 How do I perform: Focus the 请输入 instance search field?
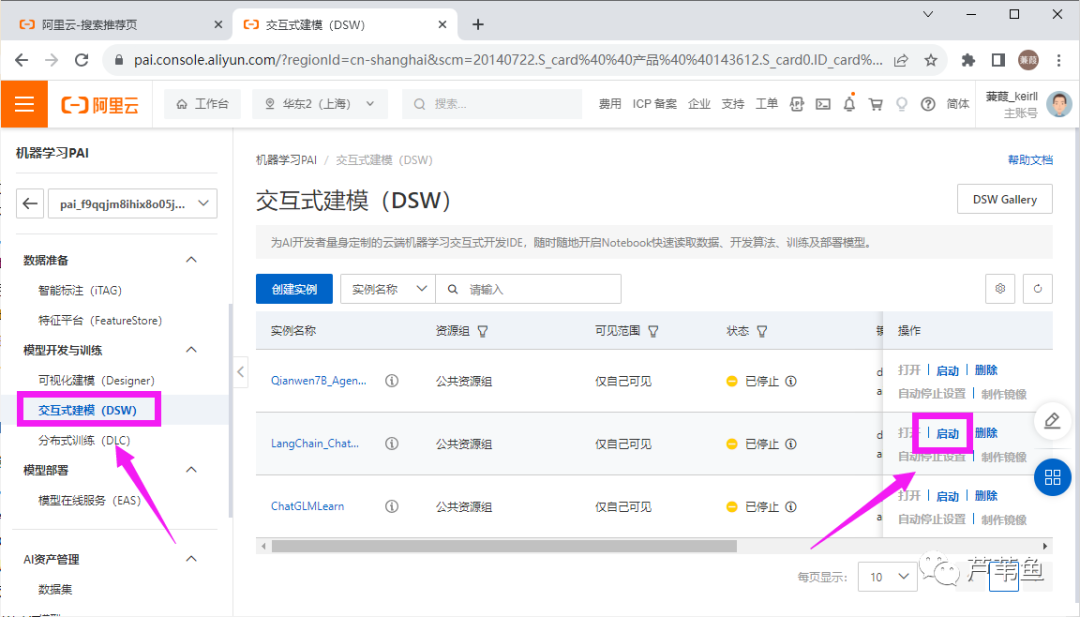pos(529,289)
